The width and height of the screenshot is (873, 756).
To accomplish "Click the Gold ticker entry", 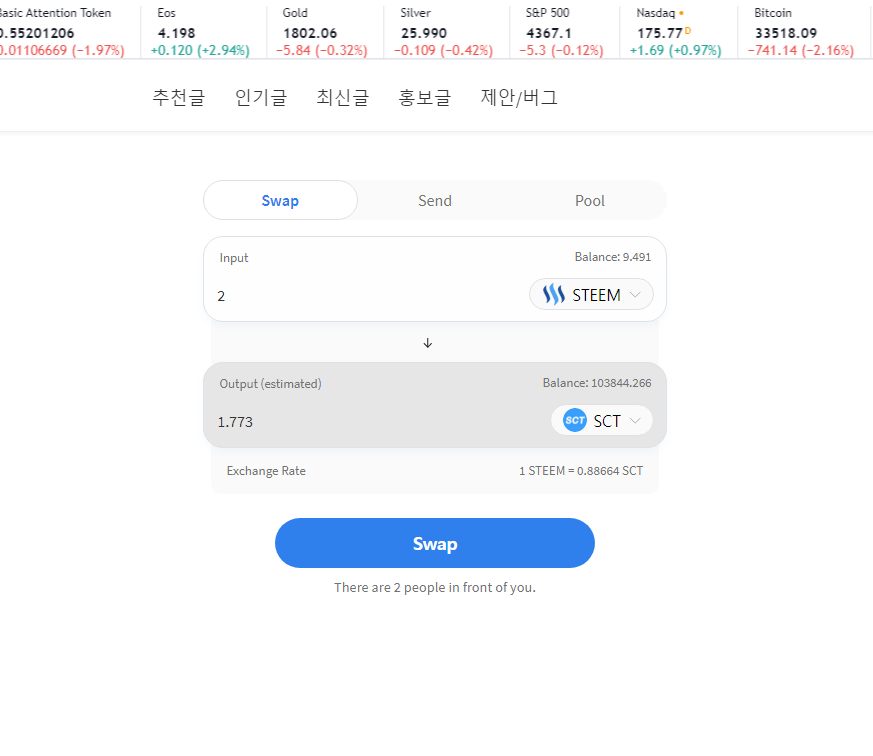I will (325, 31).
